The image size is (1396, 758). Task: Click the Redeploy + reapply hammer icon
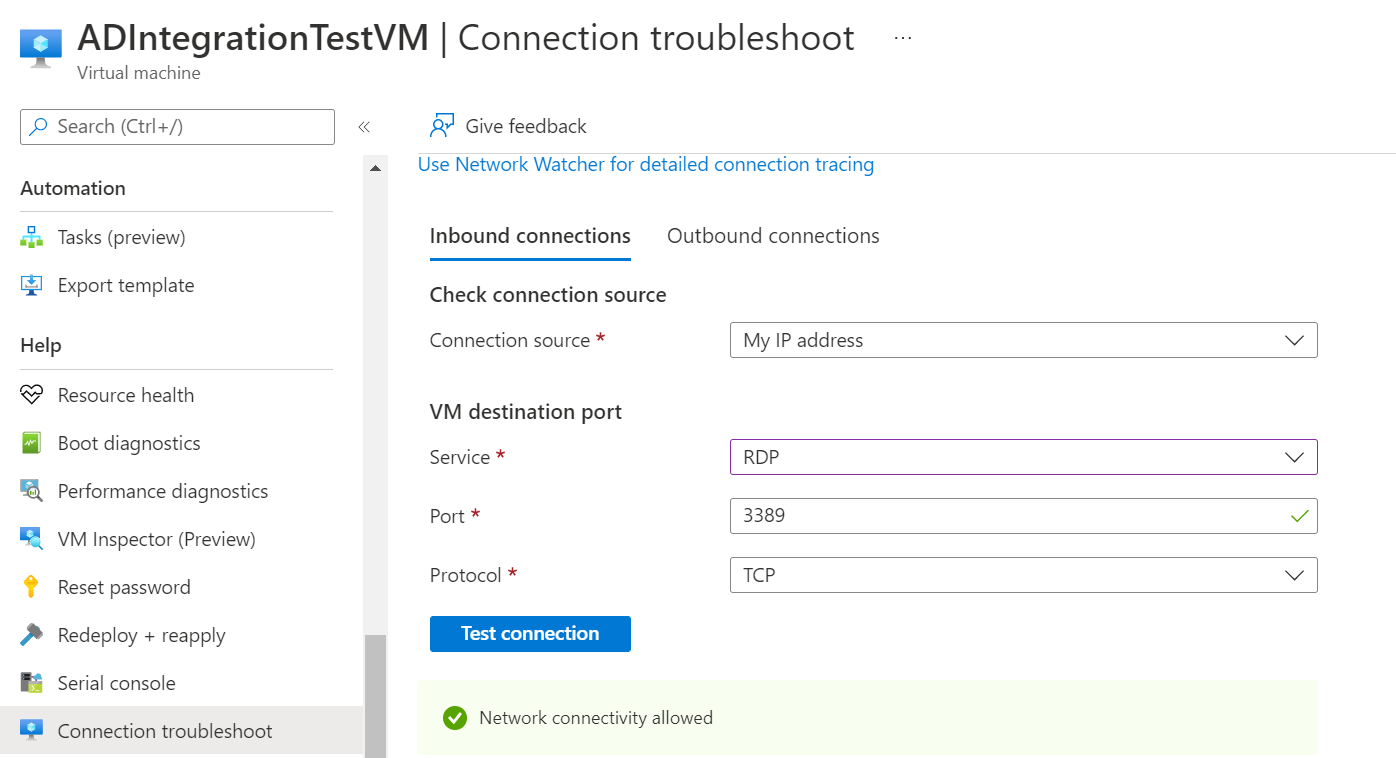pyautogui.click(x=32, y=635)
